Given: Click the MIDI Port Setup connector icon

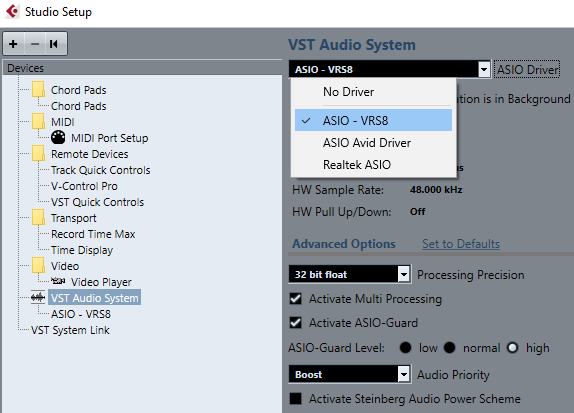Looking at the screenshot, I should pos(58,138).
